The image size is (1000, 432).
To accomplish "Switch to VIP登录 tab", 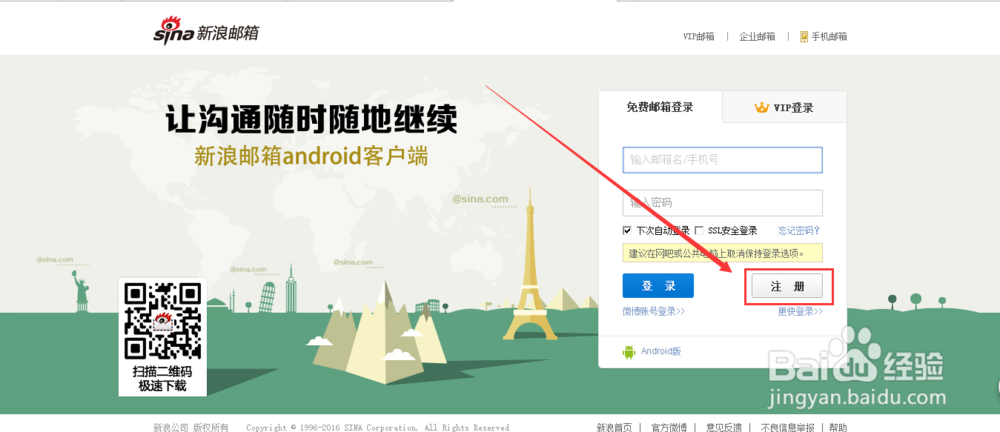I will (784, 107).
